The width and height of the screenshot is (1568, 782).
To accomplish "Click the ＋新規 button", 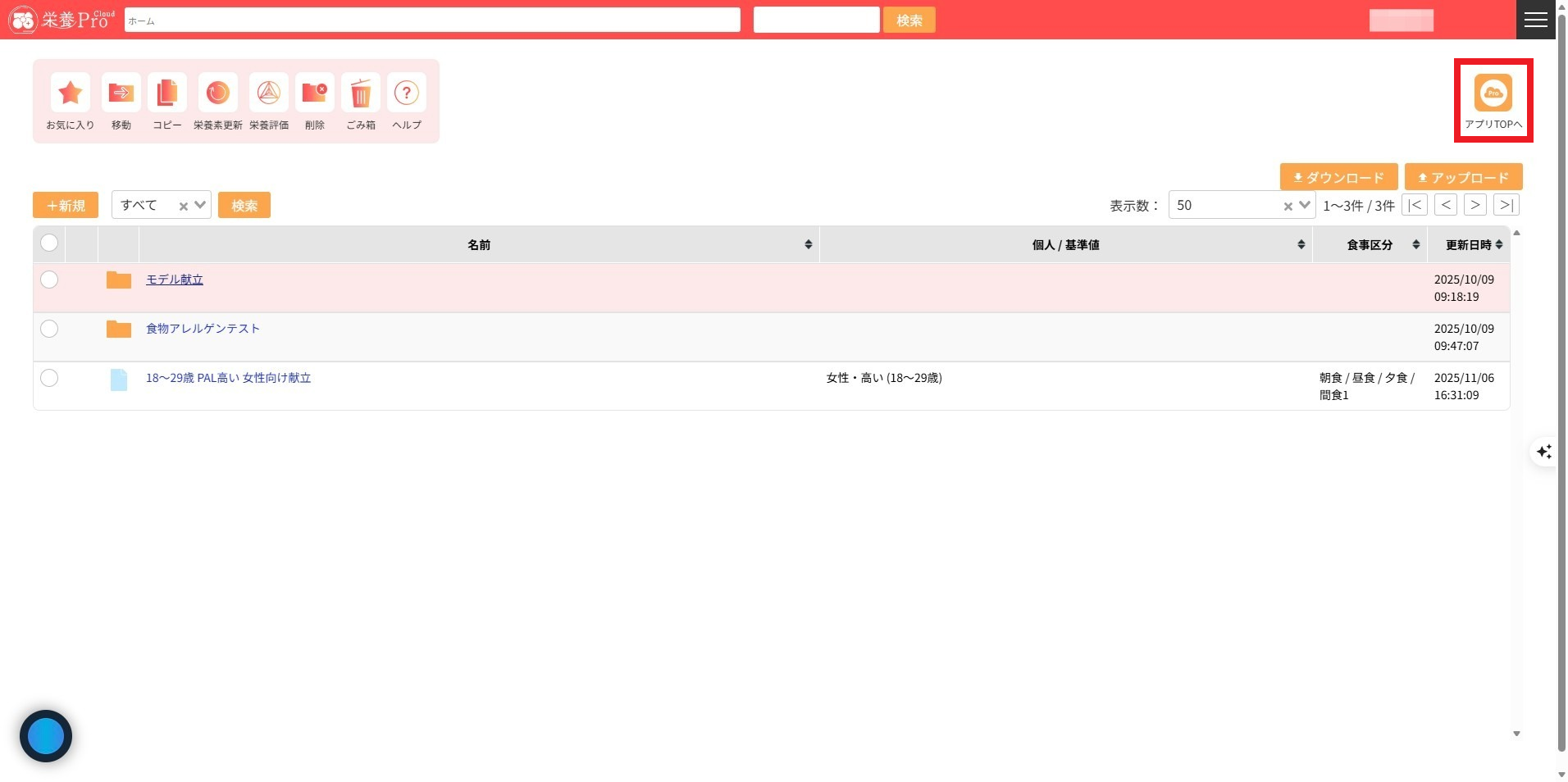I will click(66, 205).
